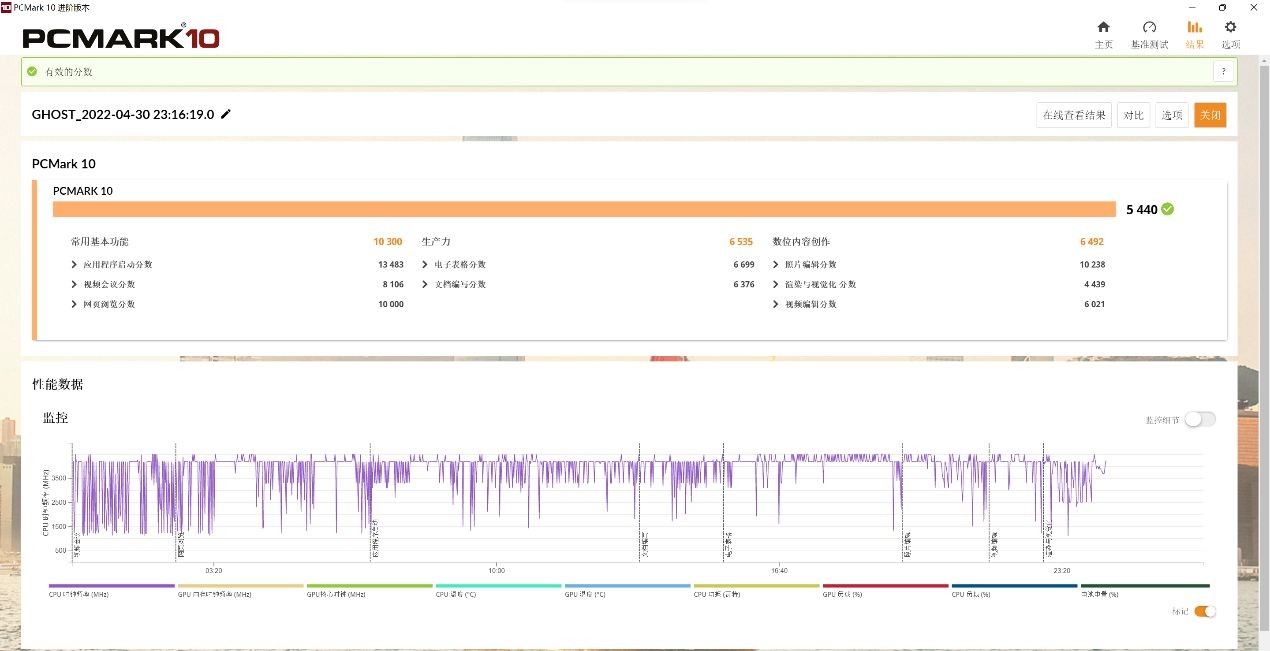Open the 基准测试 benchmark gauge icon

click(x=1149, y=27)
